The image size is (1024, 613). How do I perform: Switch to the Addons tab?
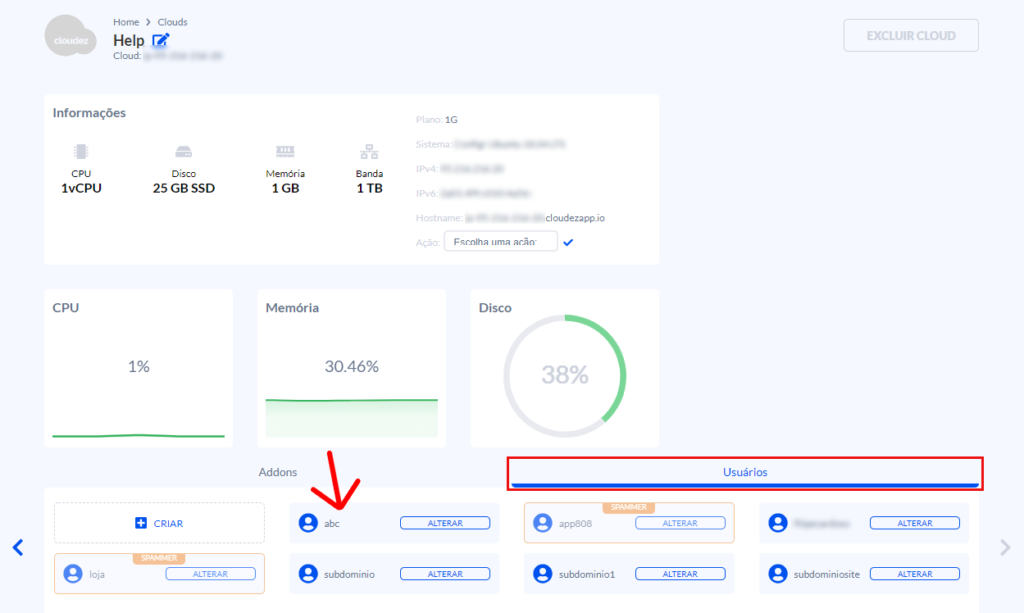[278, 472]
